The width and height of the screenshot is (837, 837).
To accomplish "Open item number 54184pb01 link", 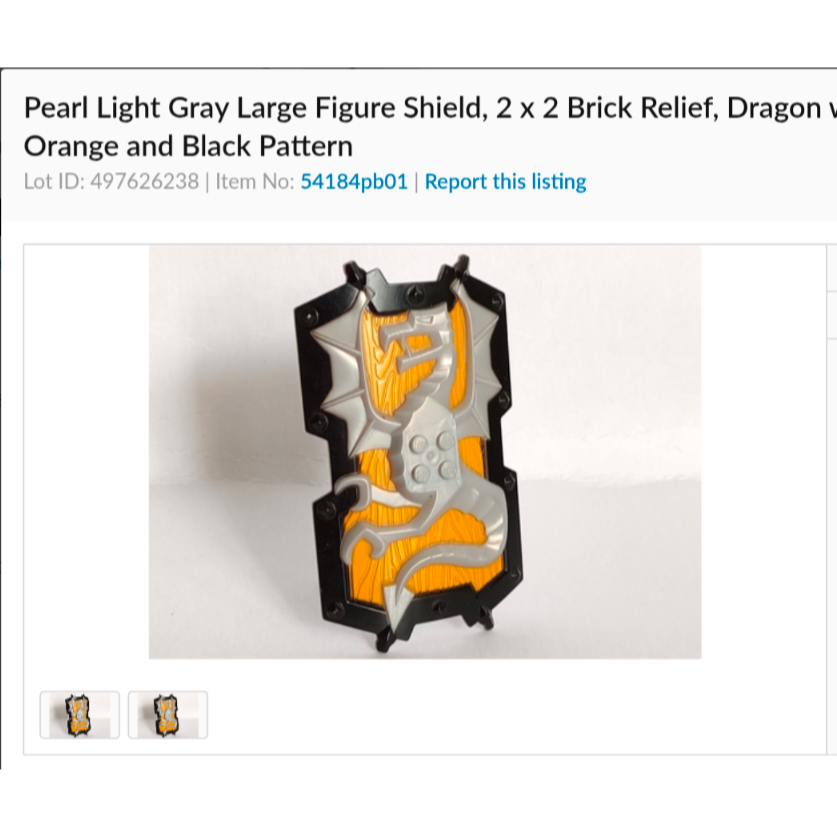I will tap(354, 181).
